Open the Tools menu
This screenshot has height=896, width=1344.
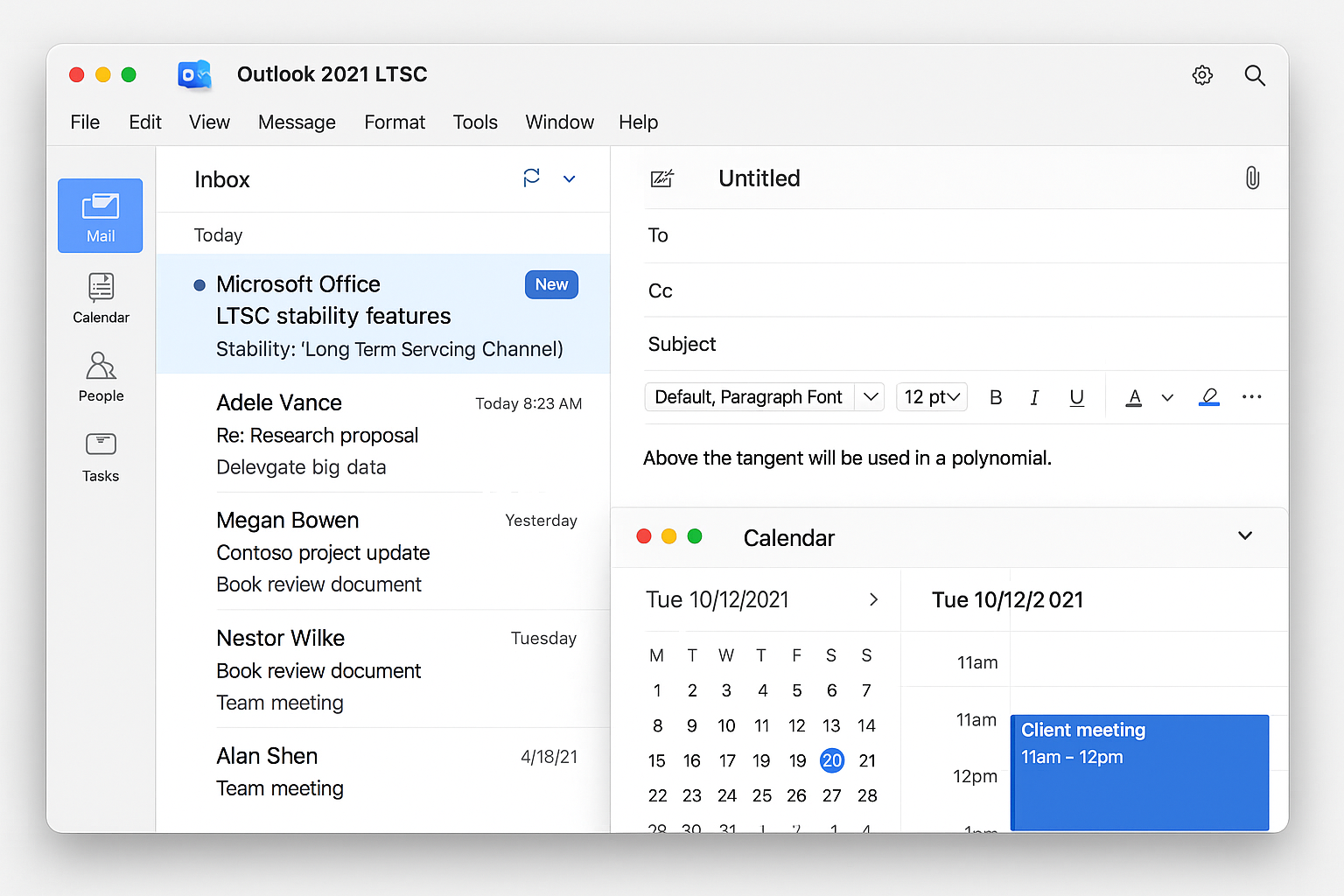tap(475, 122)
